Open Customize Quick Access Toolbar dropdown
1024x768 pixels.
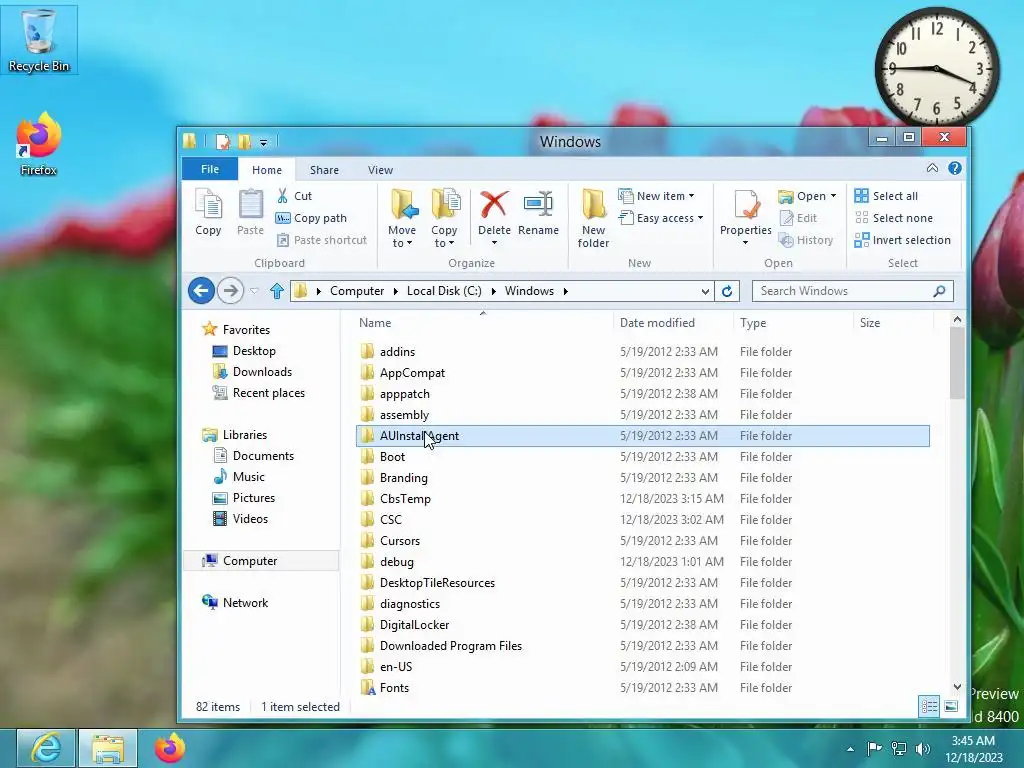[263, 142]
